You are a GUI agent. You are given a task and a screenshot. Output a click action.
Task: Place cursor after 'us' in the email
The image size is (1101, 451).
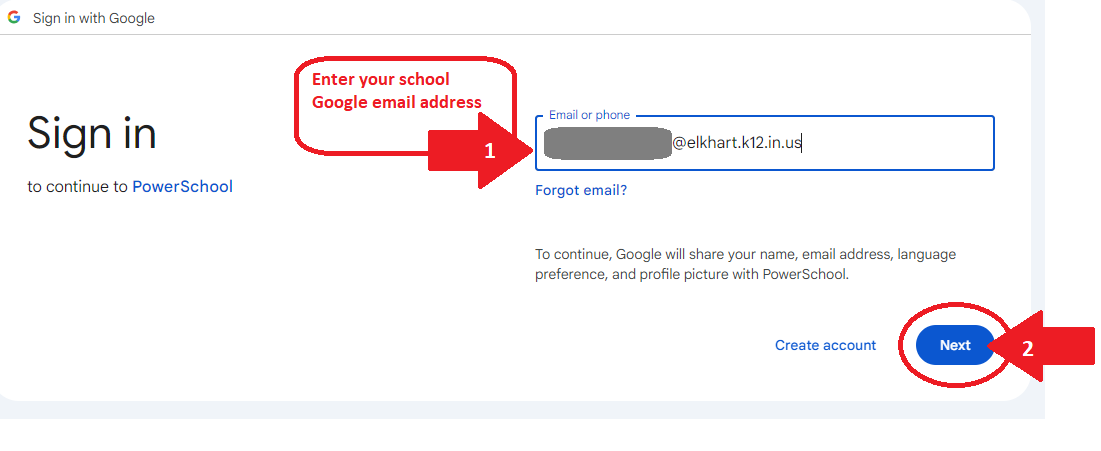[x=803, y=143]
